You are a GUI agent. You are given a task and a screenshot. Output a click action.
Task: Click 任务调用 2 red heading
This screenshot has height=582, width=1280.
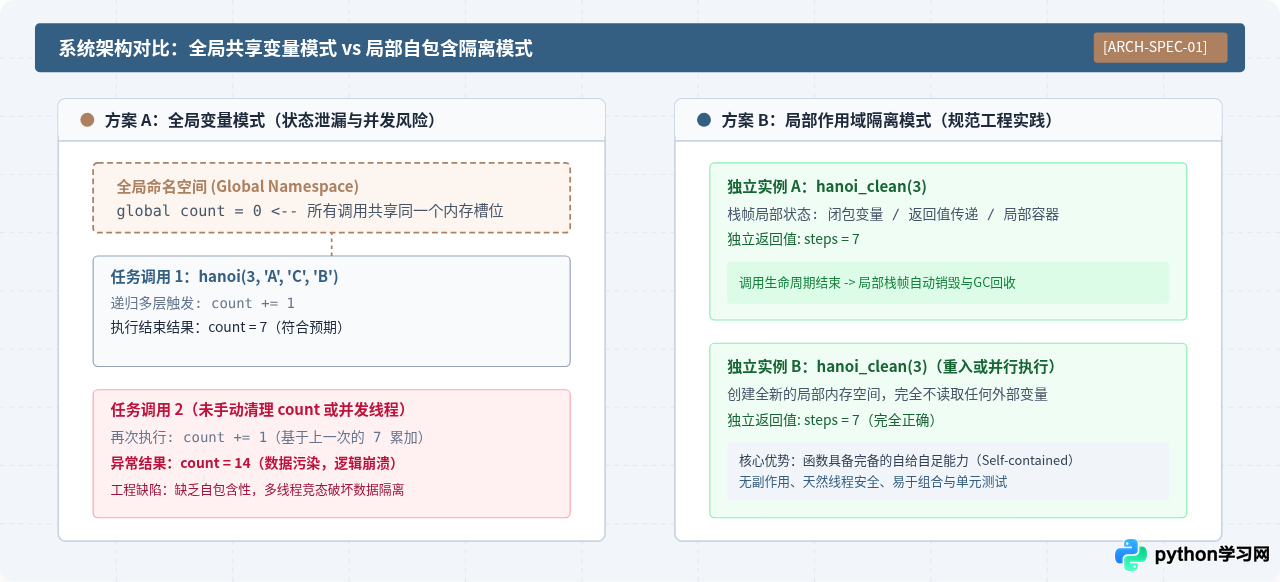click(258, 410)
